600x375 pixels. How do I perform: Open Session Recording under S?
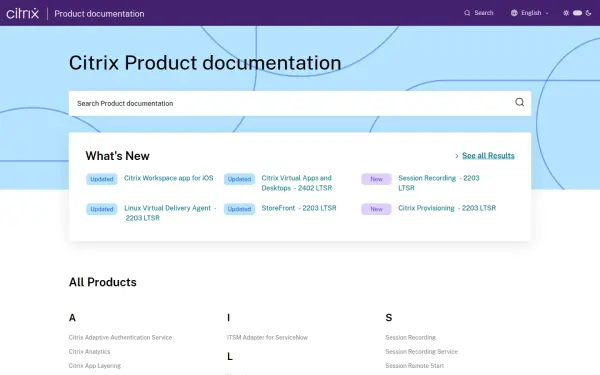pos(410,338)
